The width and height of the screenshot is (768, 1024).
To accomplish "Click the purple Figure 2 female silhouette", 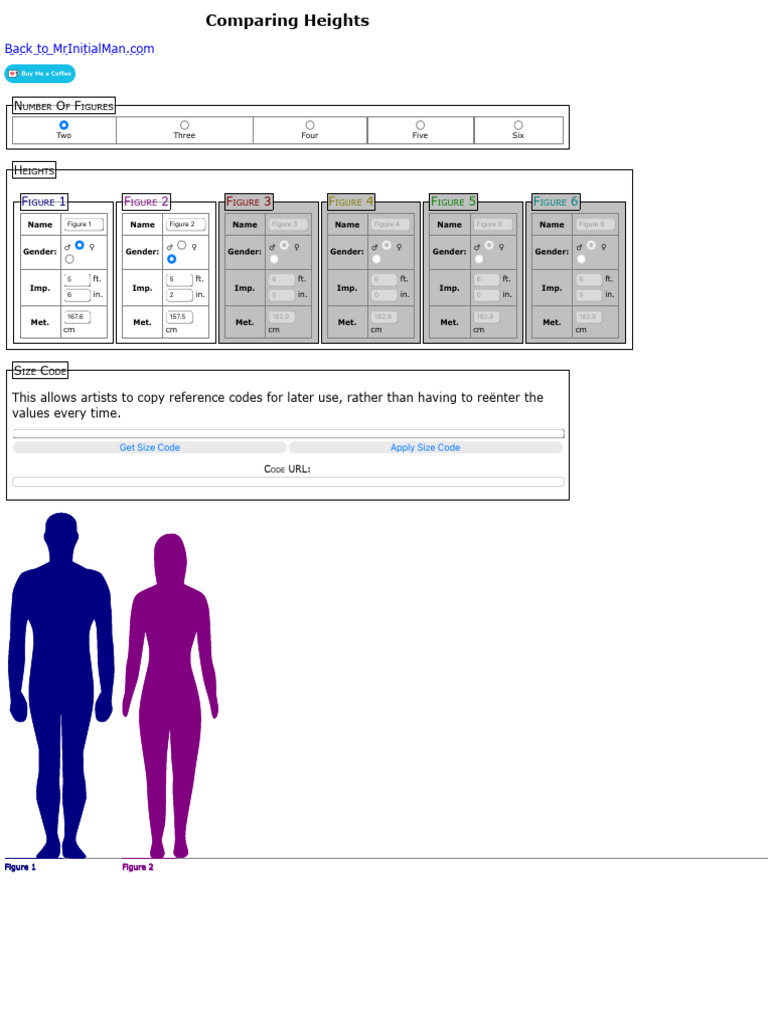I will pos(170,696).
